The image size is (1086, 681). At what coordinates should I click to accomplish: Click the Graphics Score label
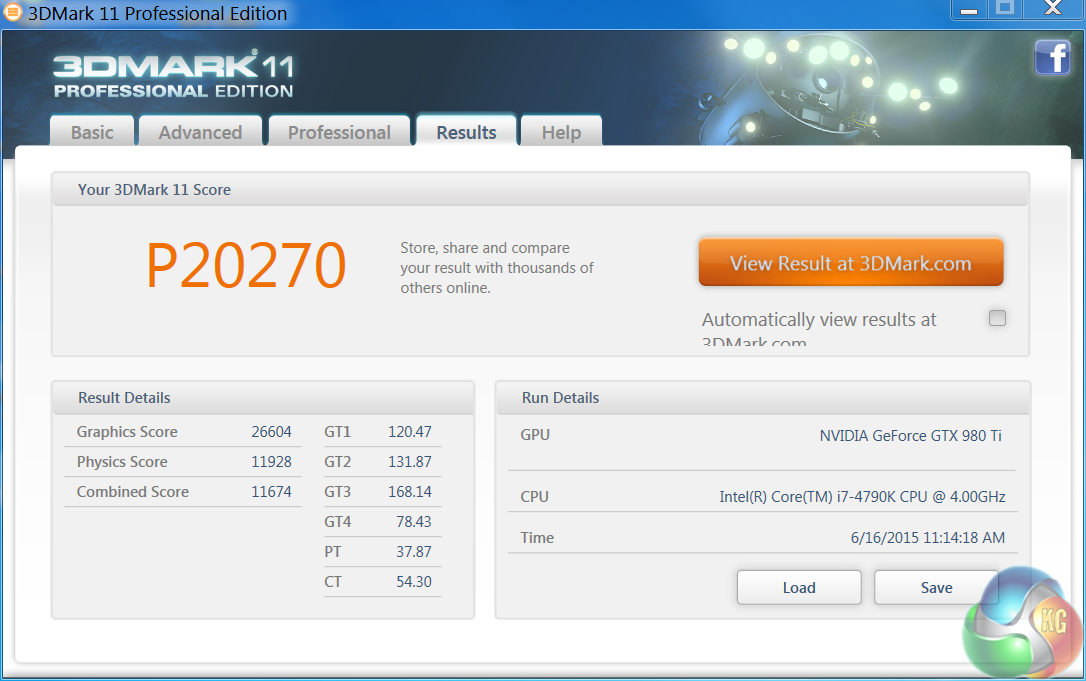pyautogui.click(x=127, y=432)
